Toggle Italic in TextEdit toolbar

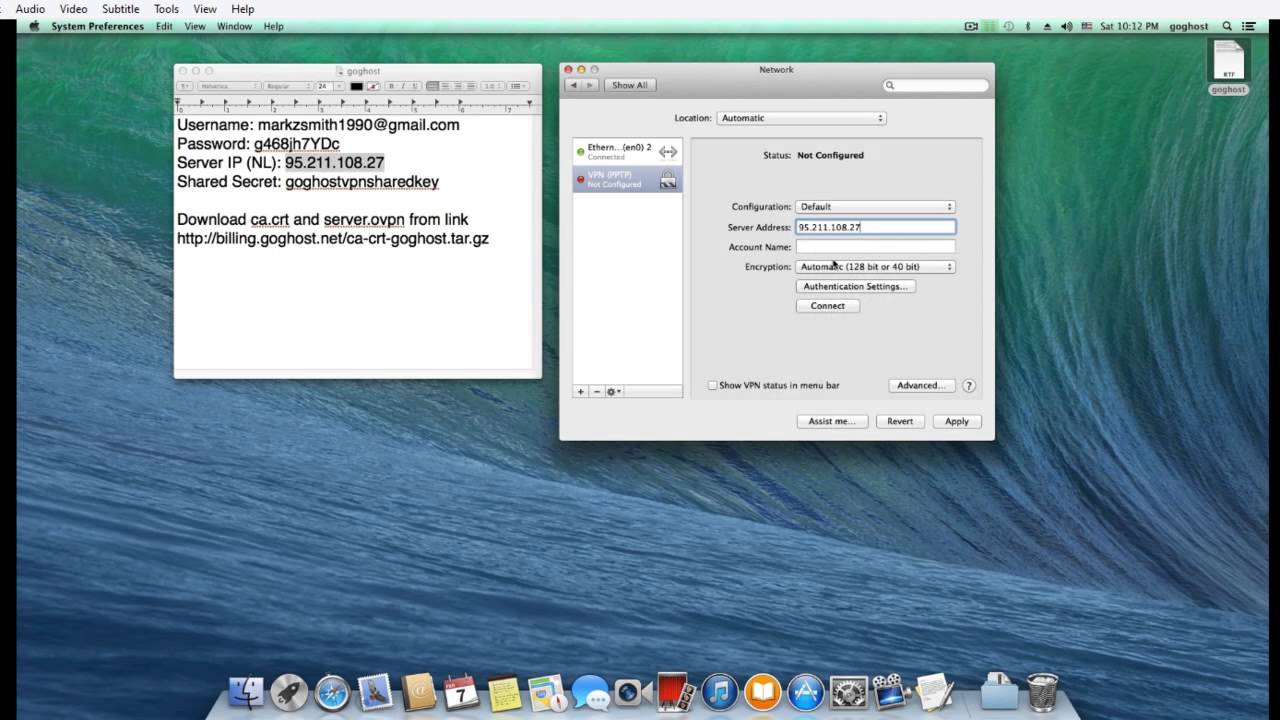403,86
